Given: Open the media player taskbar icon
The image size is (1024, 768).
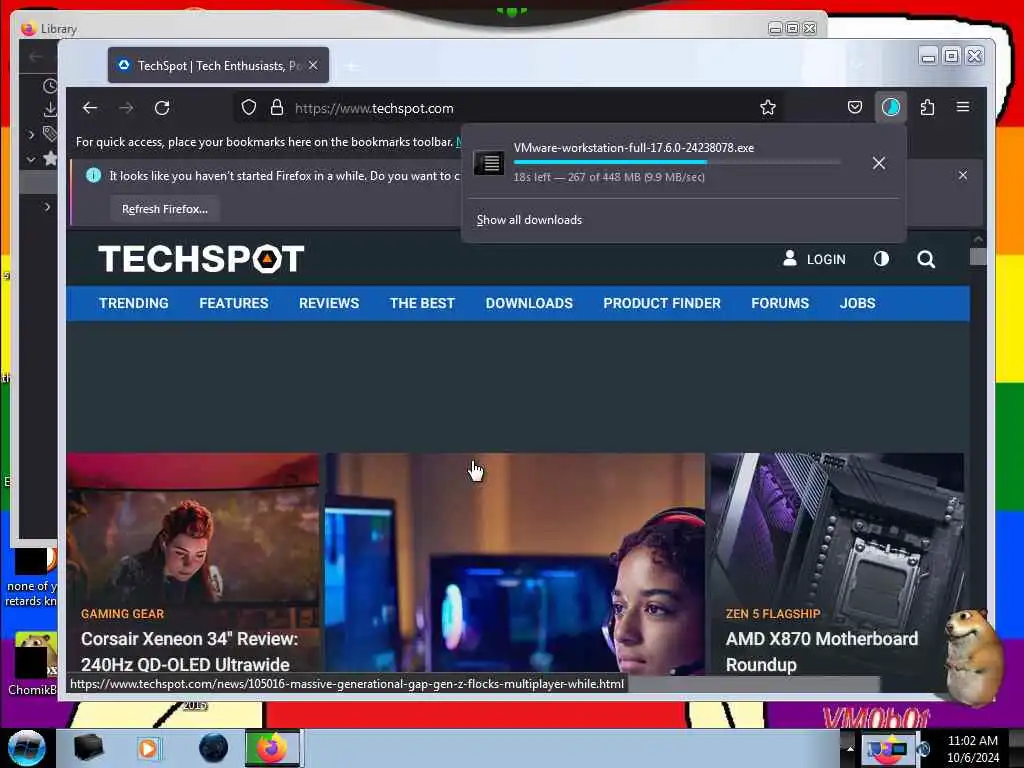Looking at the screenshot, I should coord(148,748).
